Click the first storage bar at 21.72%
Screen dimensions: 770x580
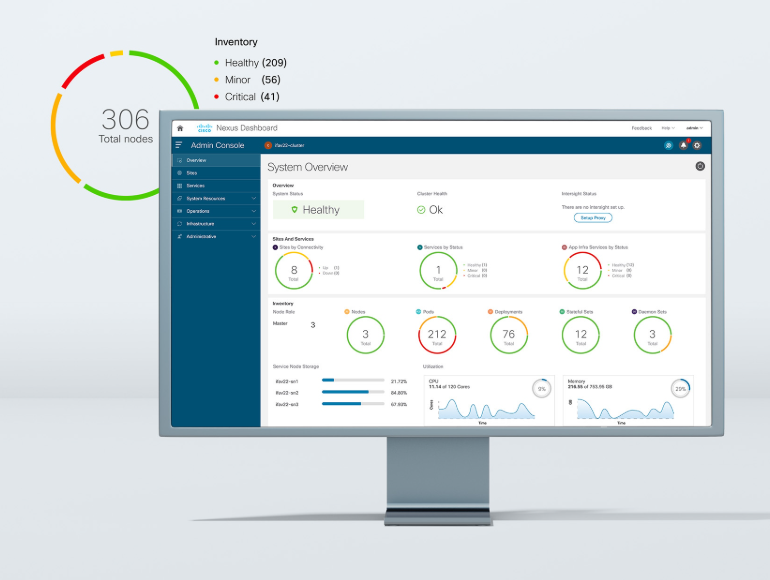point(353,380)
